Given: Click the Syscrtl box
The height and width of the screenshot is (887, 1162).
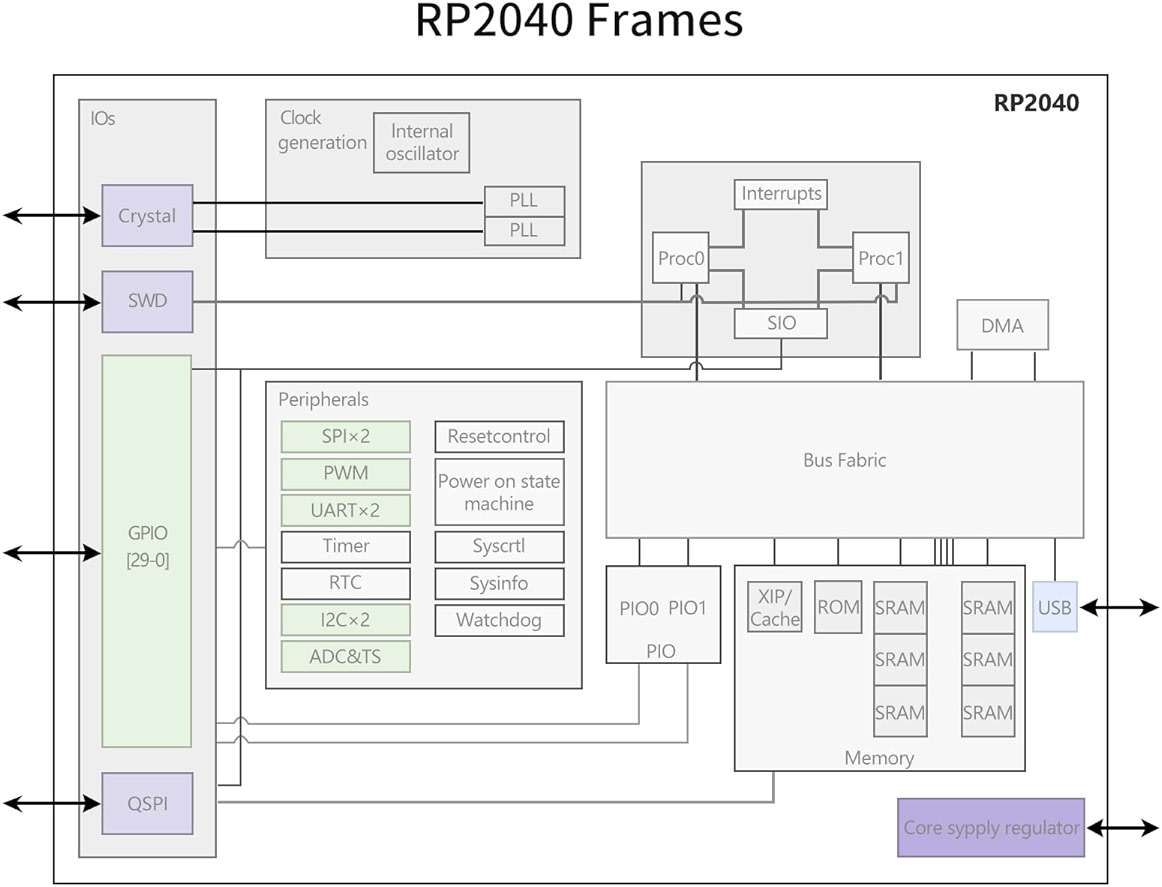Looking at the screenshot, I should (x=499, y=546).
